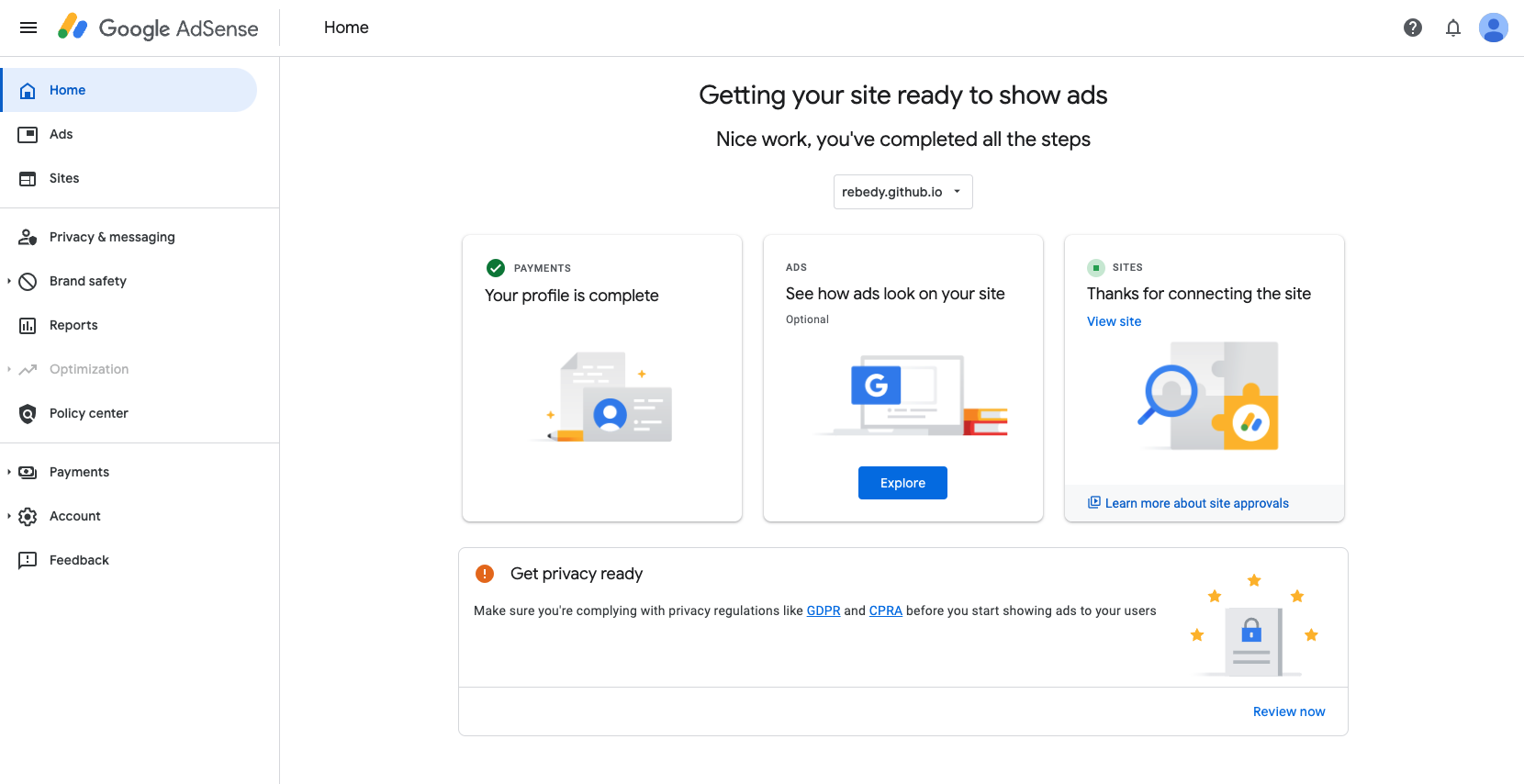Click the Home page title in header
Screen dimensions: 1524x784
pyautogui.click(x=346, y=28)
